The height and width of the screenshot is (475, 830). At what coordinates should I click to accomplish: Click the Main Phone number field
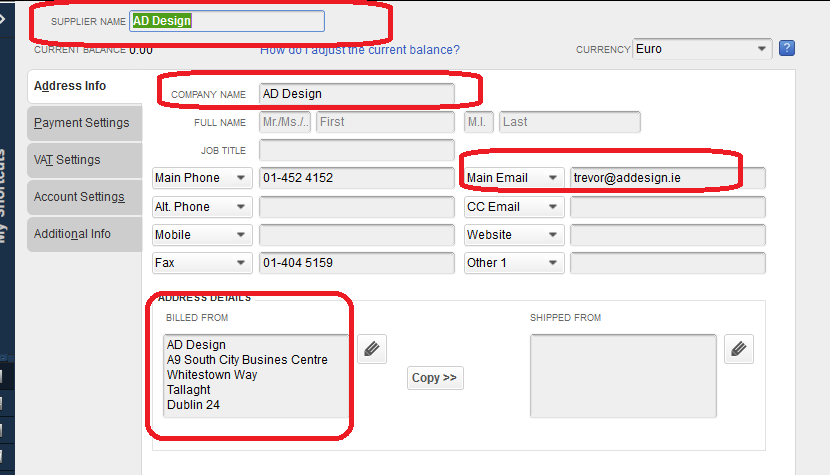click(357, 177)
